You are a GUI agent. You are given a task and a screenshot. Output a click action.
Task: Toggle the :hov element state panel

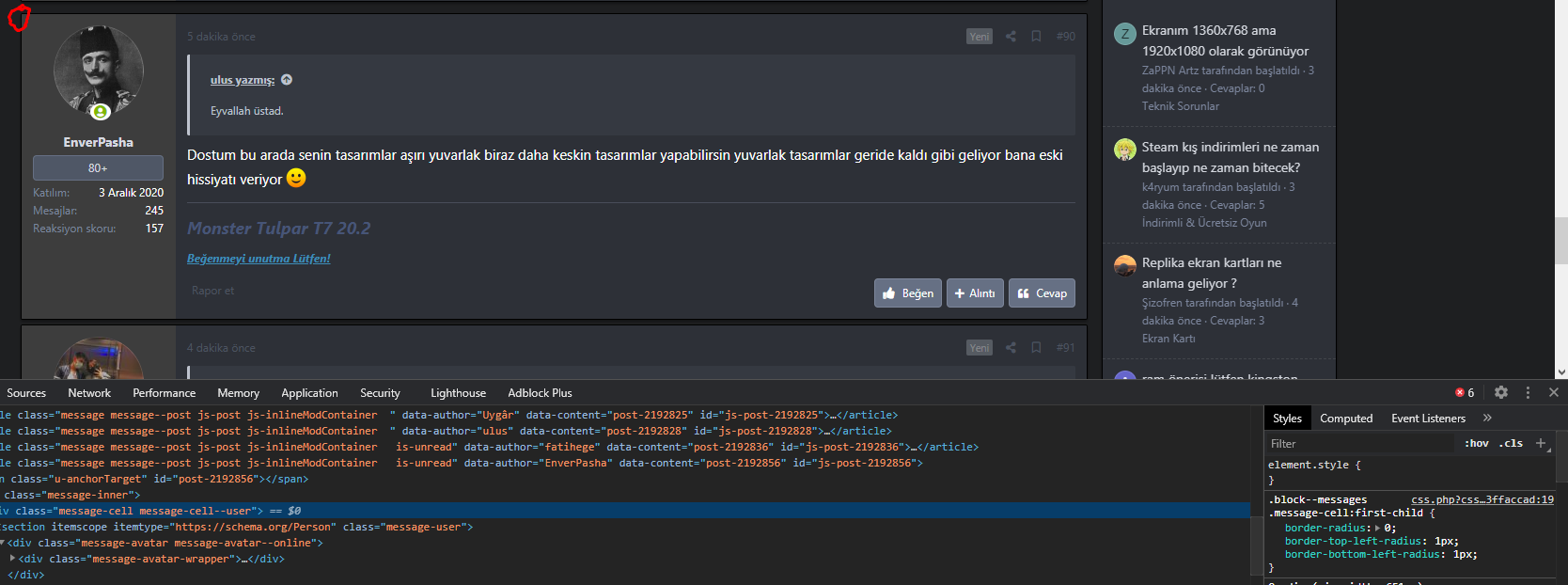tap(1476, 443)
